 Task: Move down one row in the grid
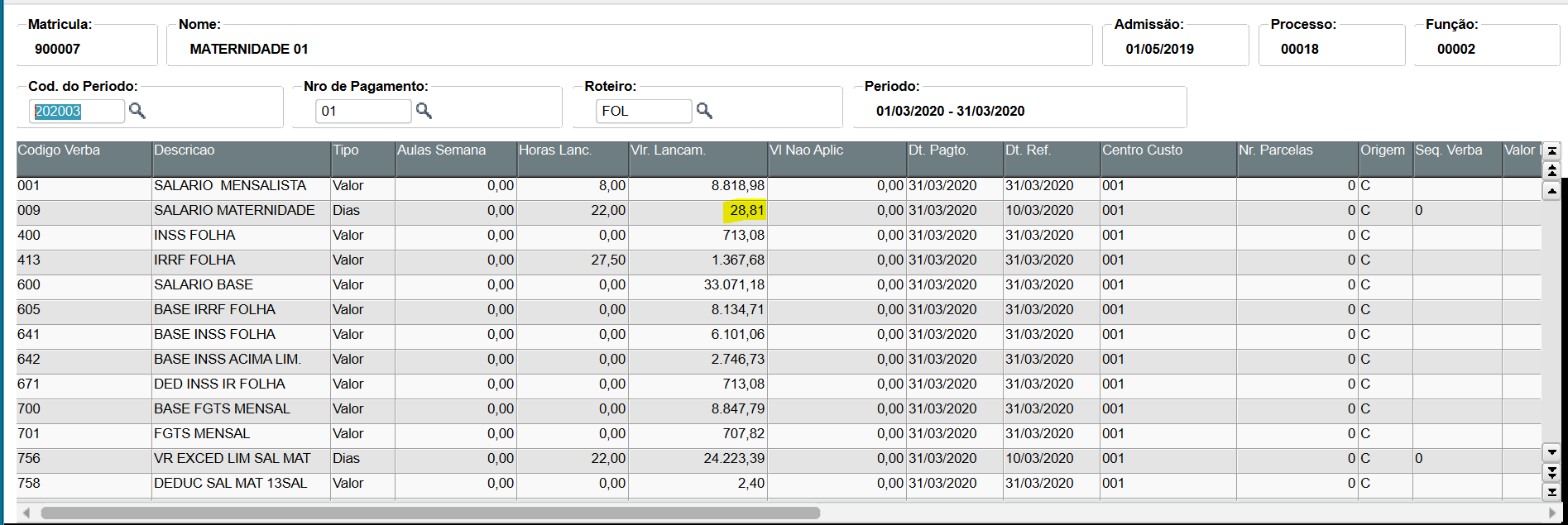1552,452
